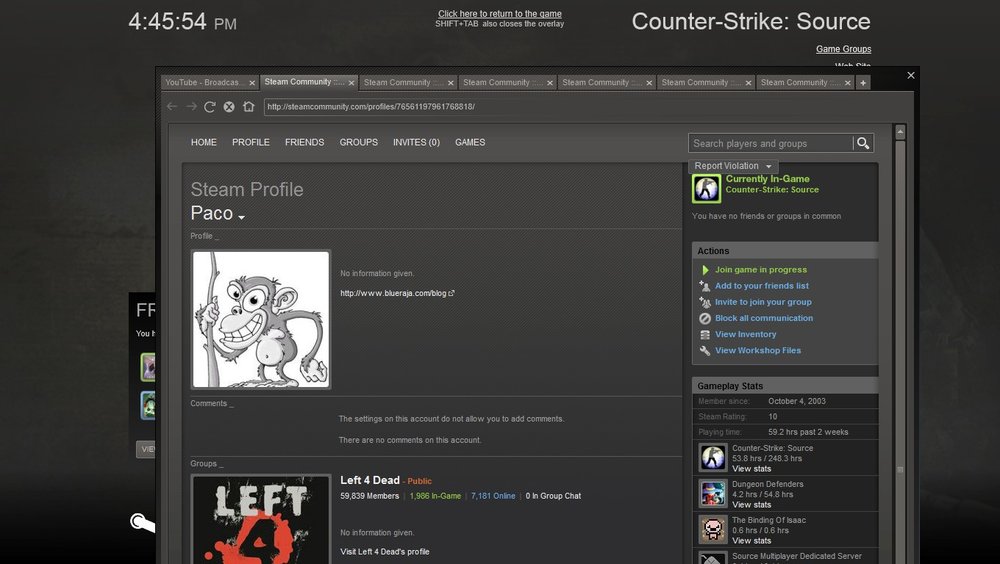Click the Left 4 Dead group image

(261, 519)
